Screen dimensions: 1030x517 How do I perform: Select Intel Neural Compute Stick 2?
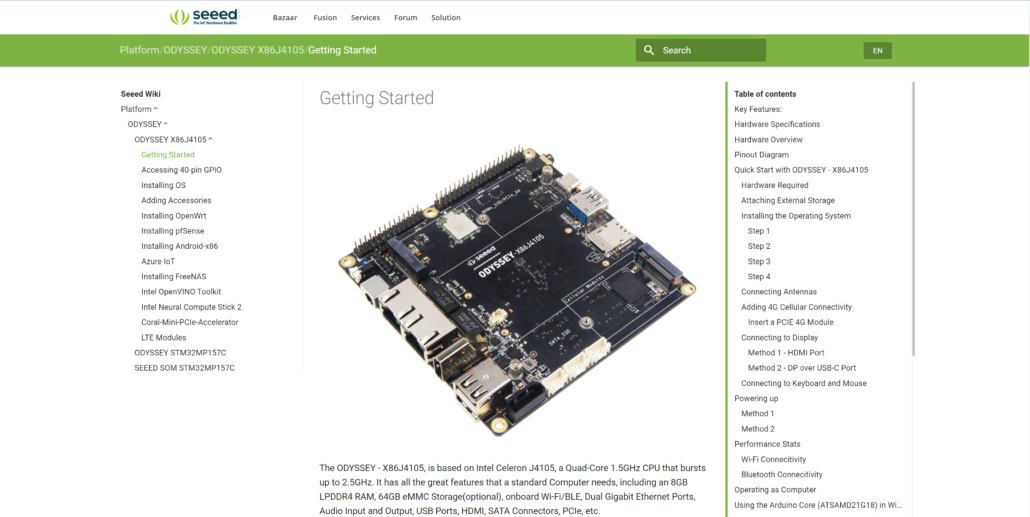(x=191, y=307)
